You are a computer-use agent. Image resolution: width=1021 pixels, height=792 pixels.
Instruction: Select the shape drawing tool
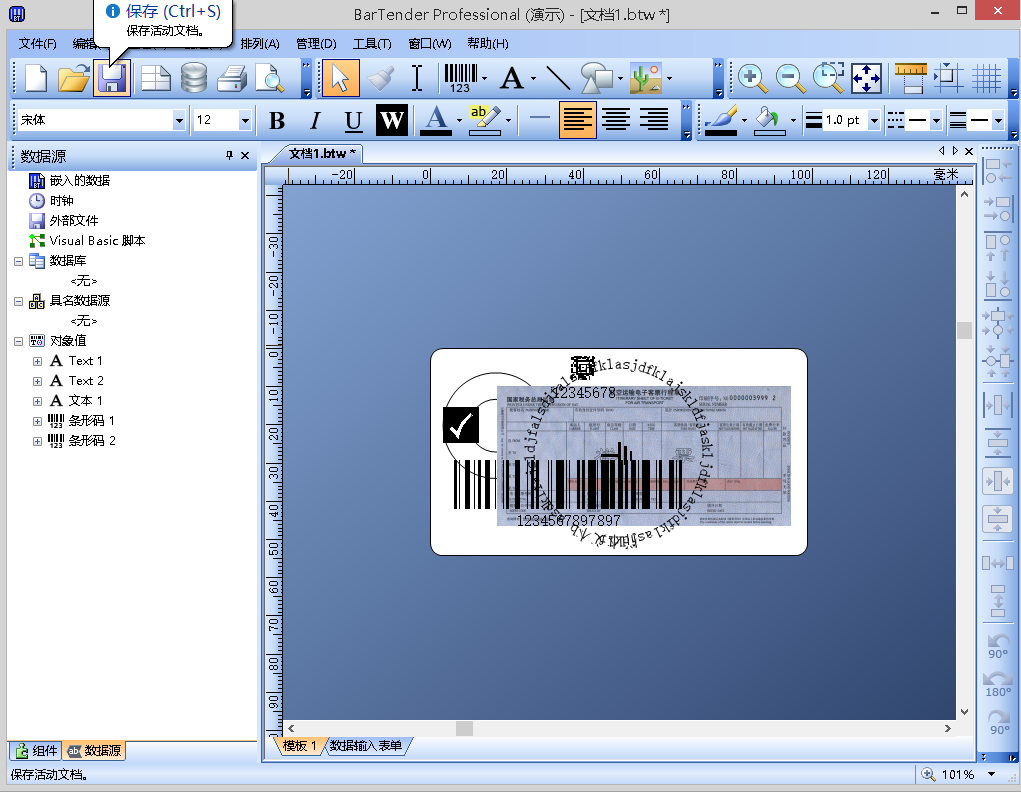[596, 78]
